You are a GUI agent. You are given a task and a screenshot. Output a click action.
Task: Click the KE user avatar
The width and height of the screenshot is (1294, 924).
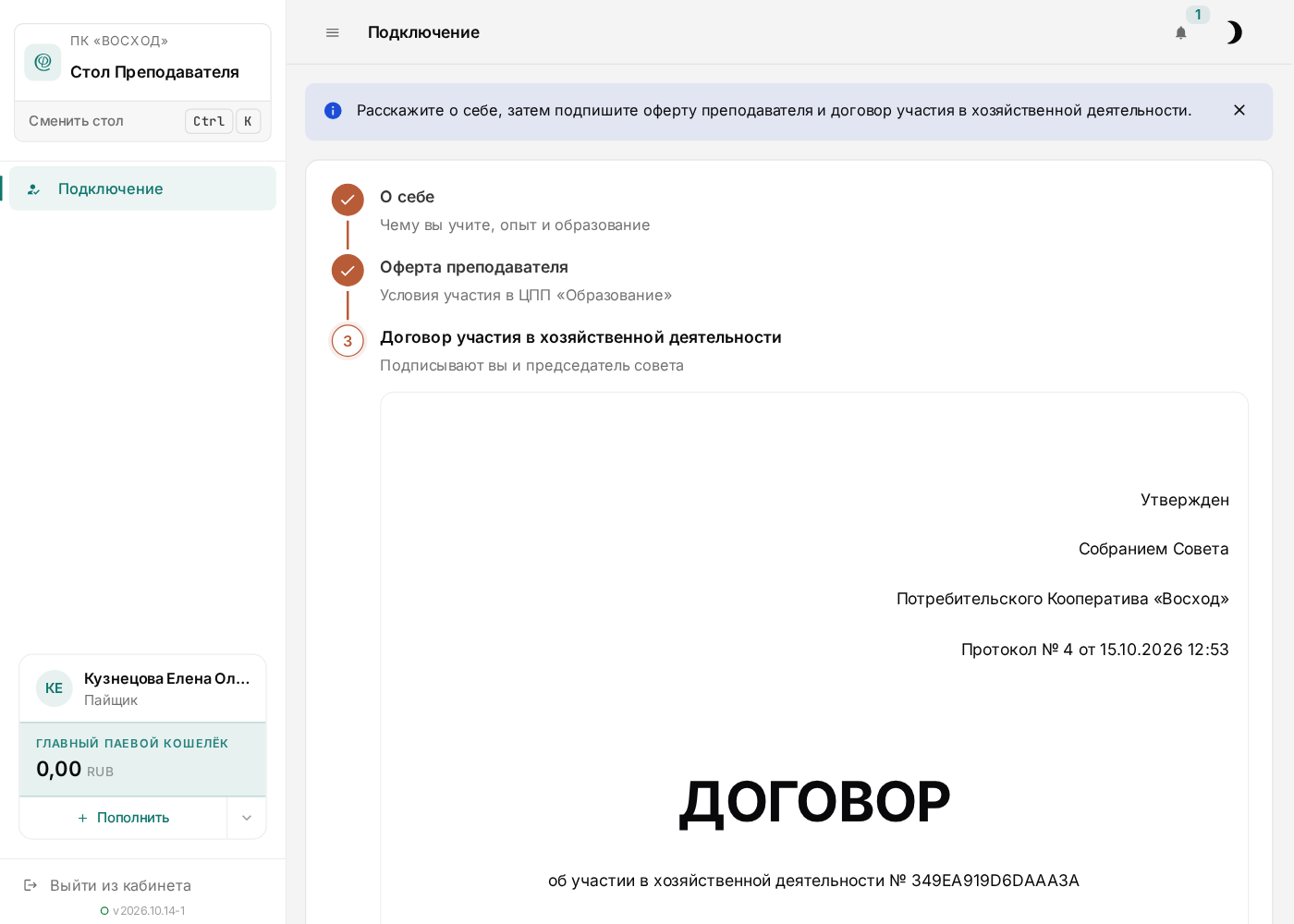pyautogui.click(x=55, y=688)
